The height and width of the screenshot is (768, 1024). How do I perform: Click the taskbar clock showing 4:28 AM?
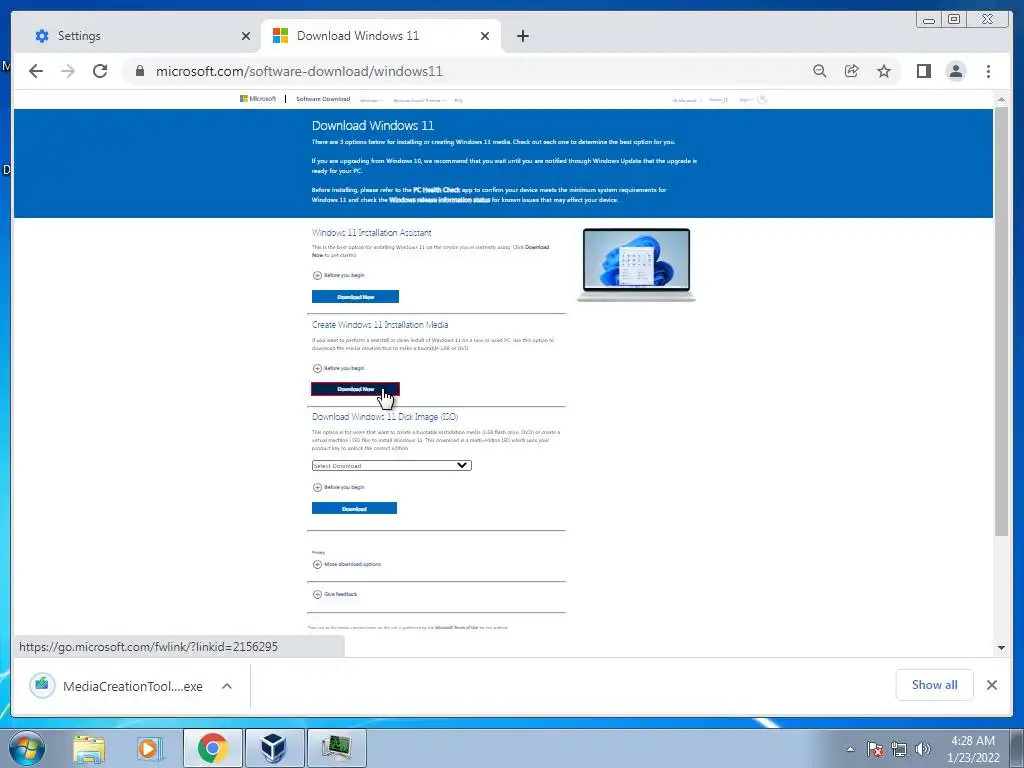tap(973, 749)
